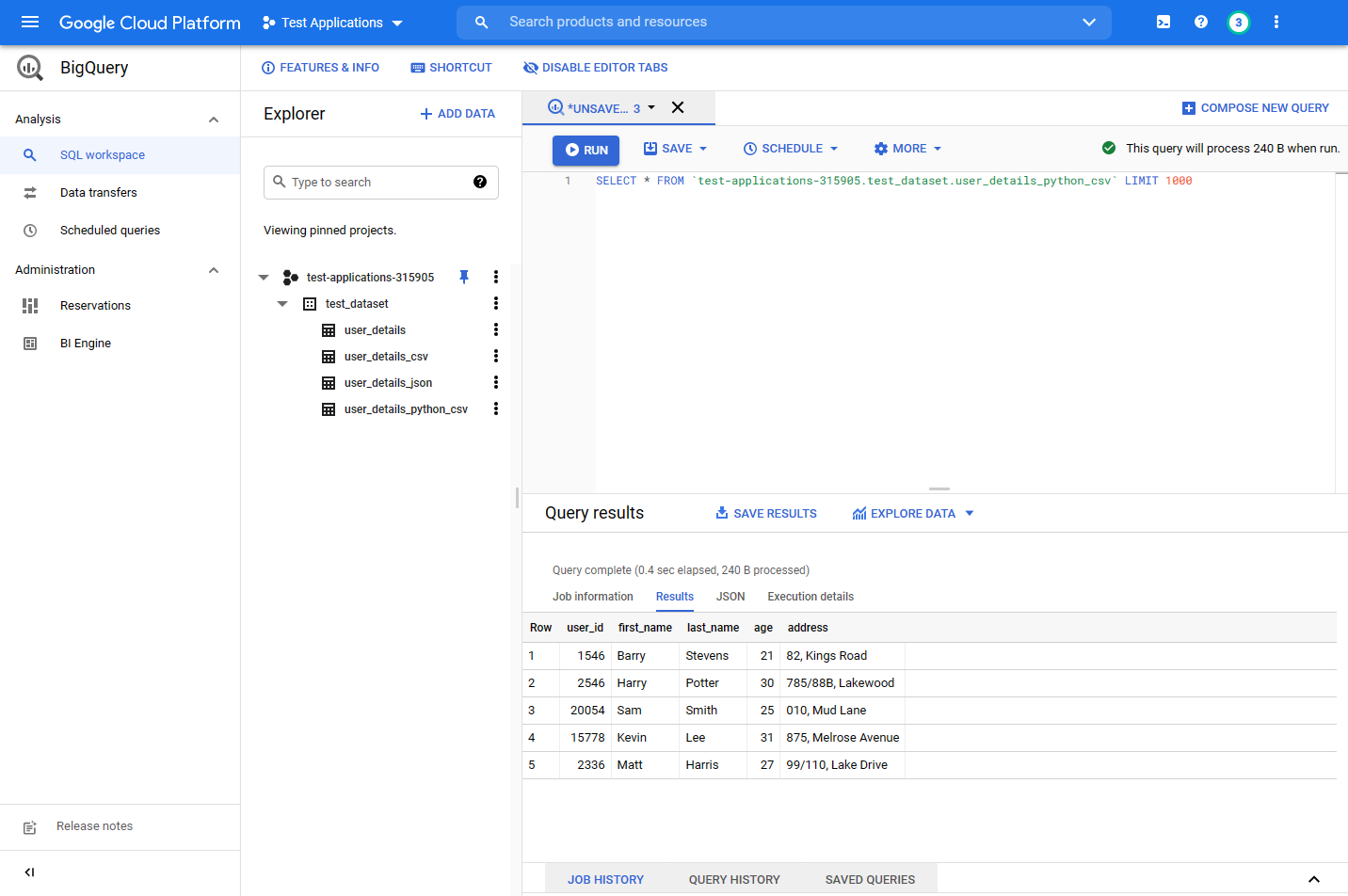This screenshot has width=1348, height=896.
Task: Click Compose New Query button
Action: point(1255,108)
